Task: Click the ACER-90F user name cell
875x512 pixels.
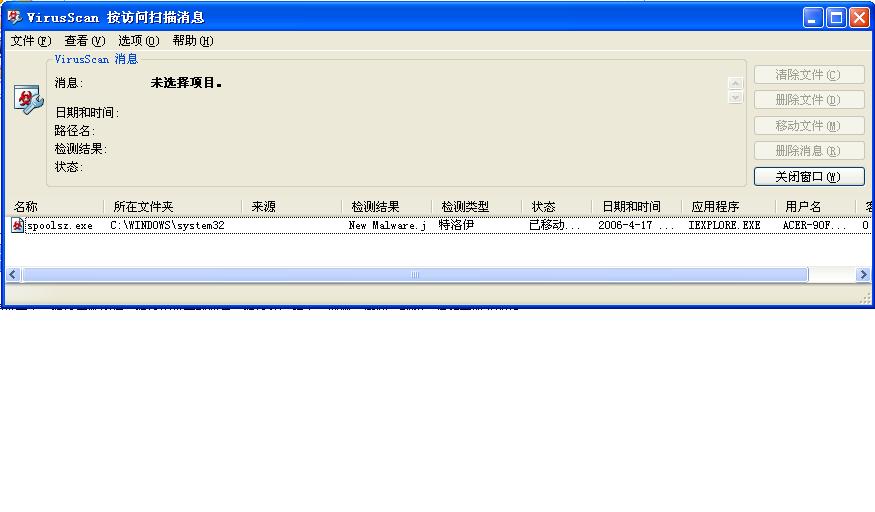Action: pyautogui.click(x=814, y=225)
